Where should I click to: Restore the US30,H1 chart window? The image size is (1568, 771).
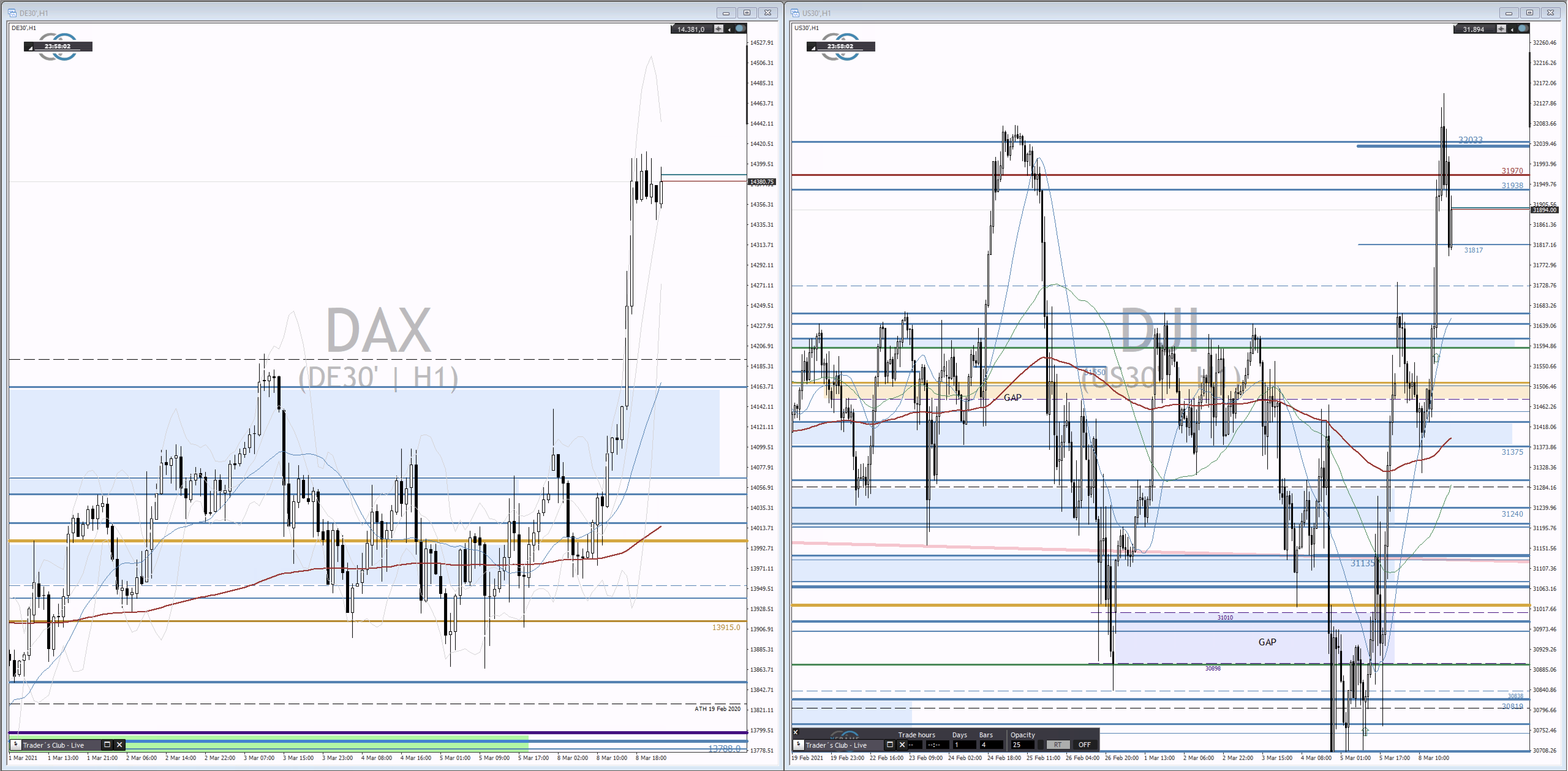(x=1530, y=13)
